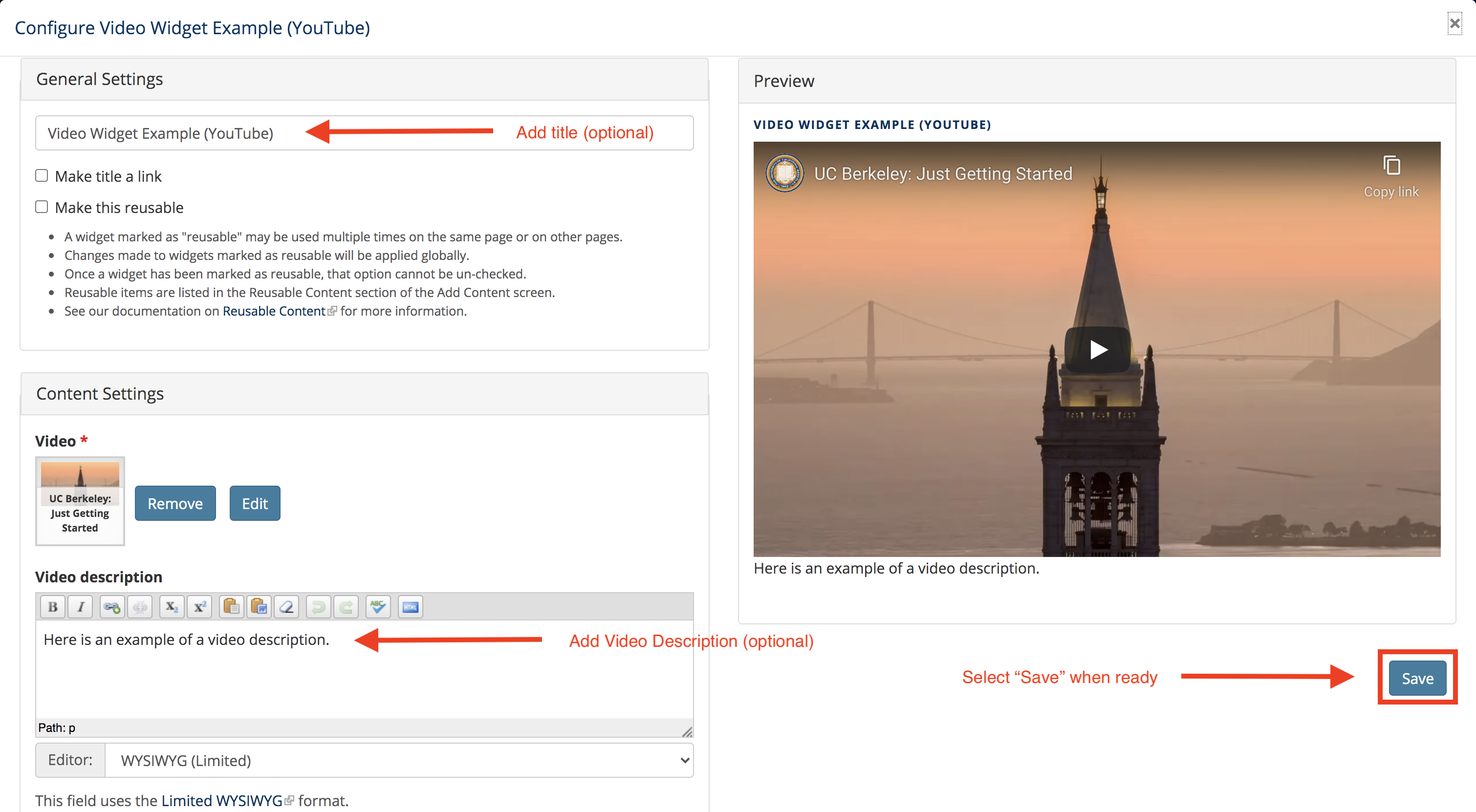The image size is (1476, 812).
Task: Remove the attached UC Berkeley video
Action: [175, 503]
